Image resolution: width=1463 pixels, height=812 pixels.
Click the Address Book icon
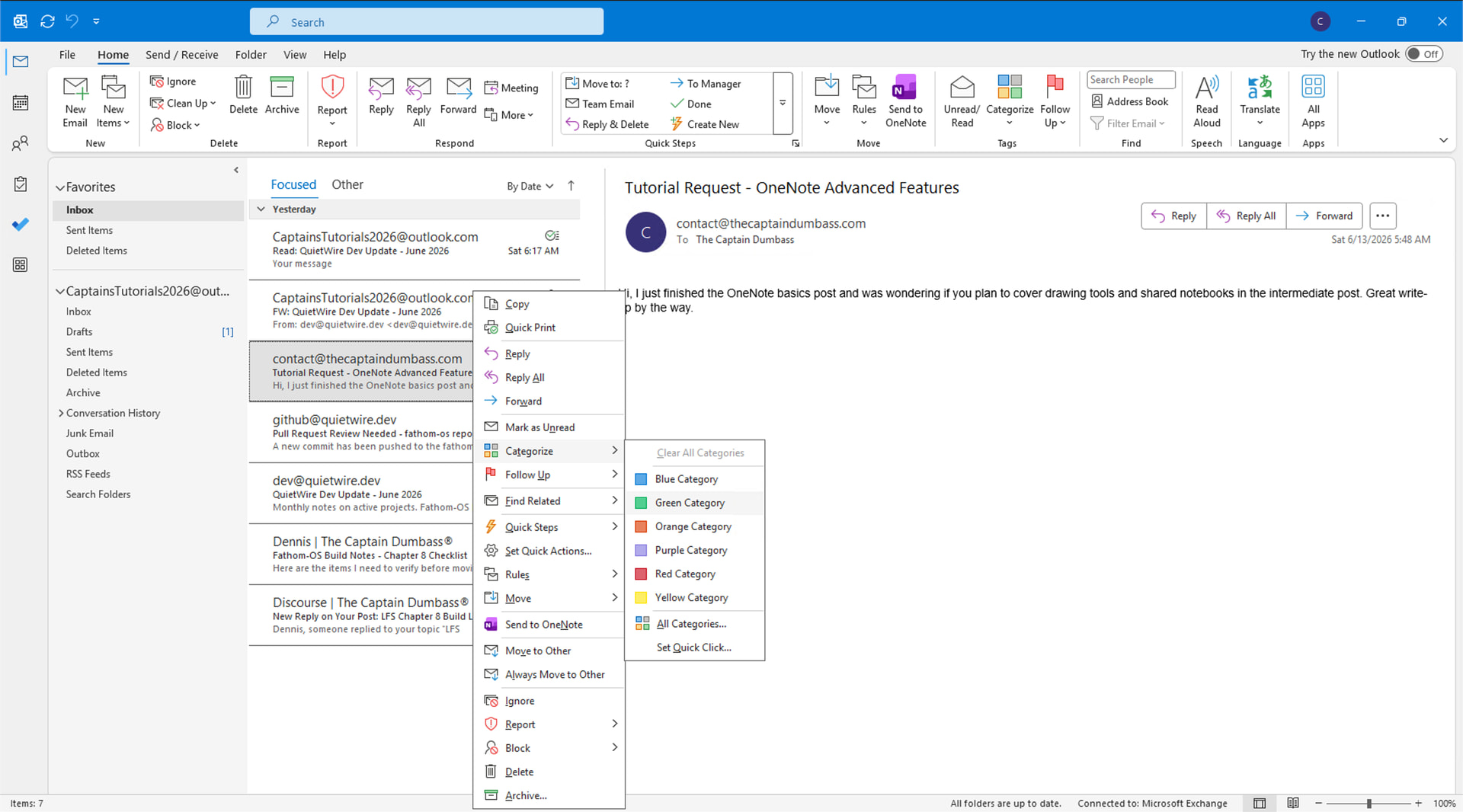pos(1097,101)
